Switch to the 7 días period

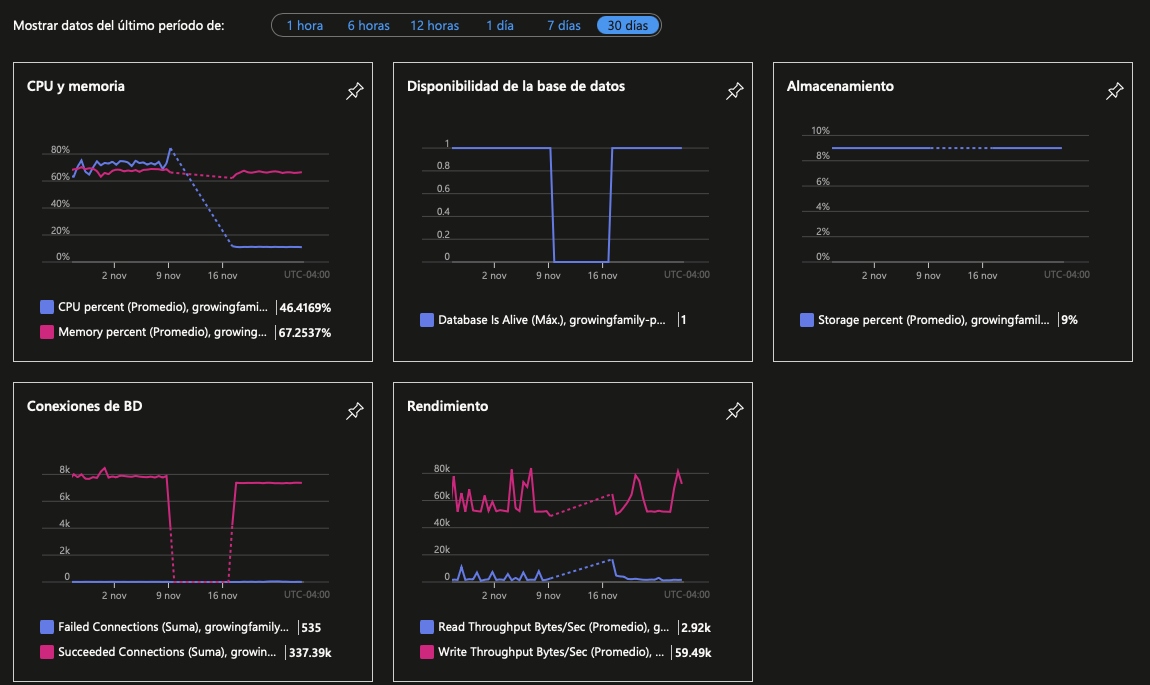pyautogui.click(x=563, y=26)
